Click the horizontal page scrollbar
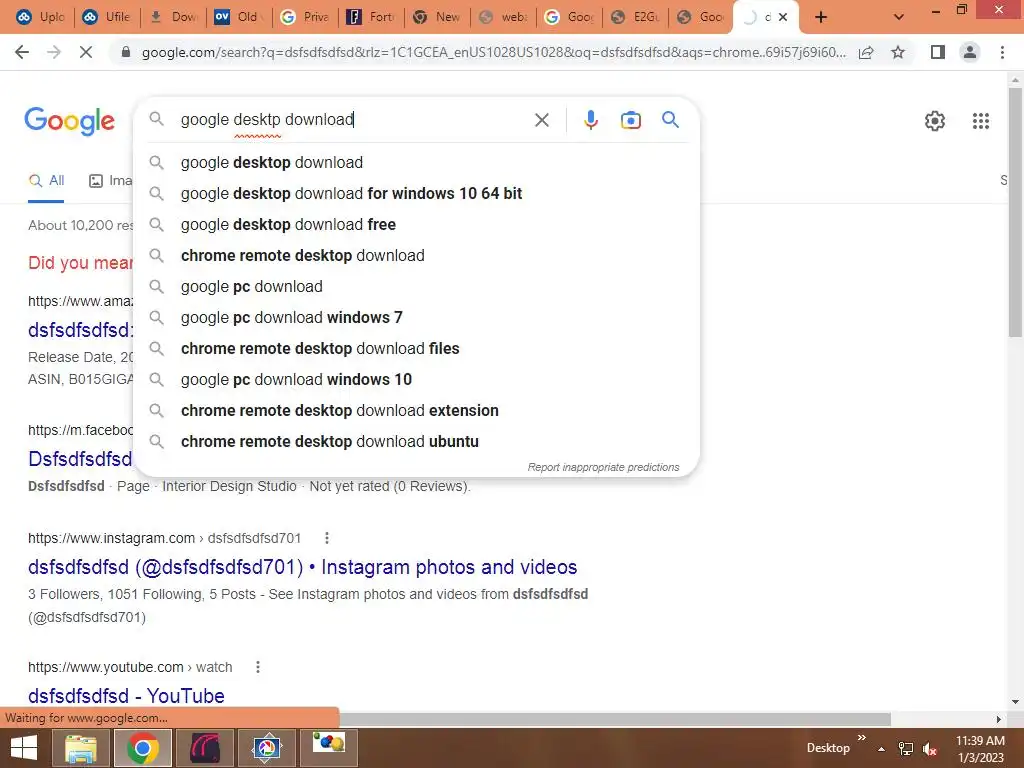Viewport: 1024px width, 768px height. coord(614,719)
